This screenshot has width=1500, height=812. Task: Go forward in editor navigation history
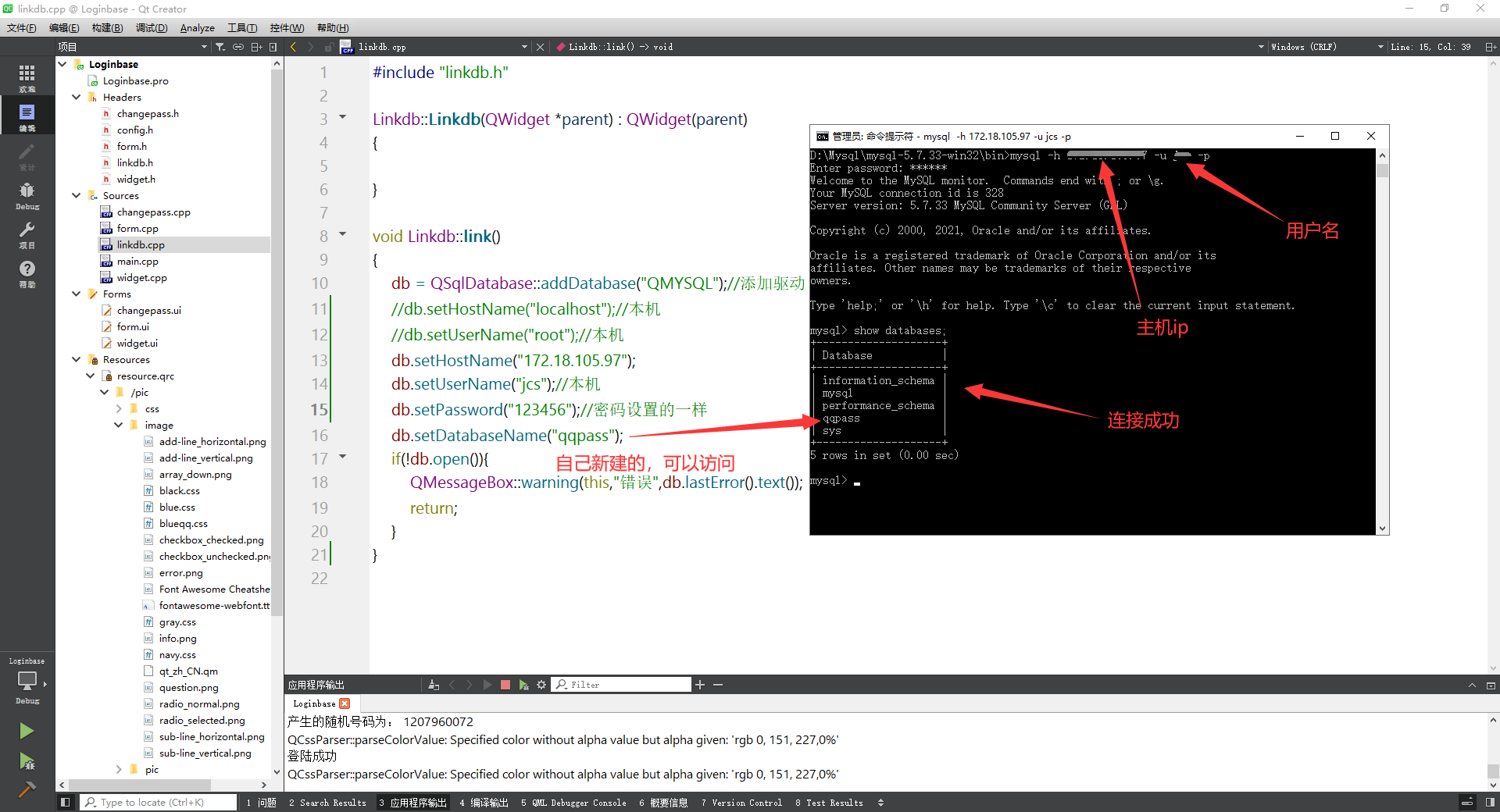point(310,47)
